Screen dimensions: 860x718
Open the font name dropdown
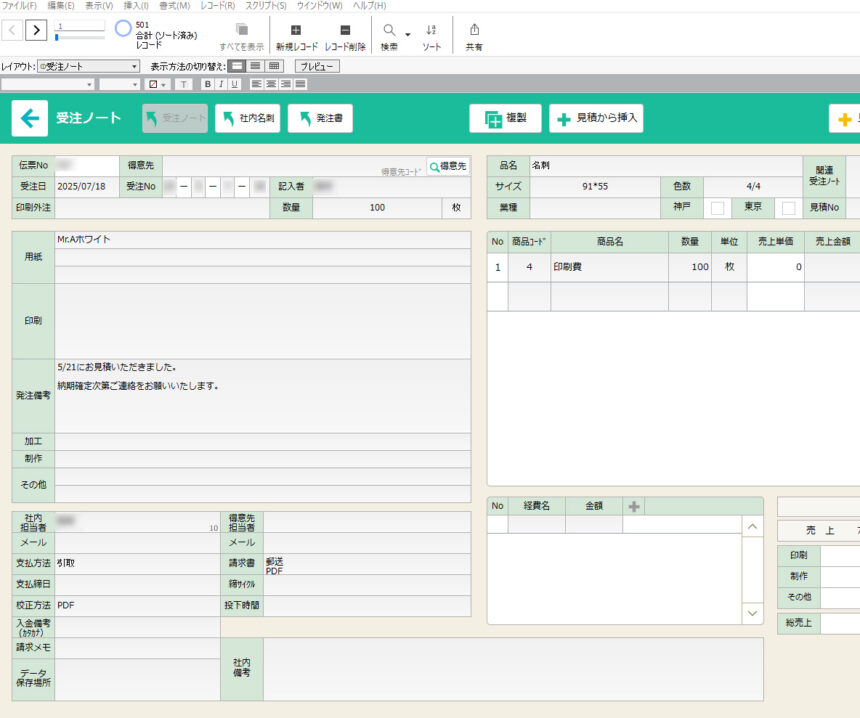(48, 84)
